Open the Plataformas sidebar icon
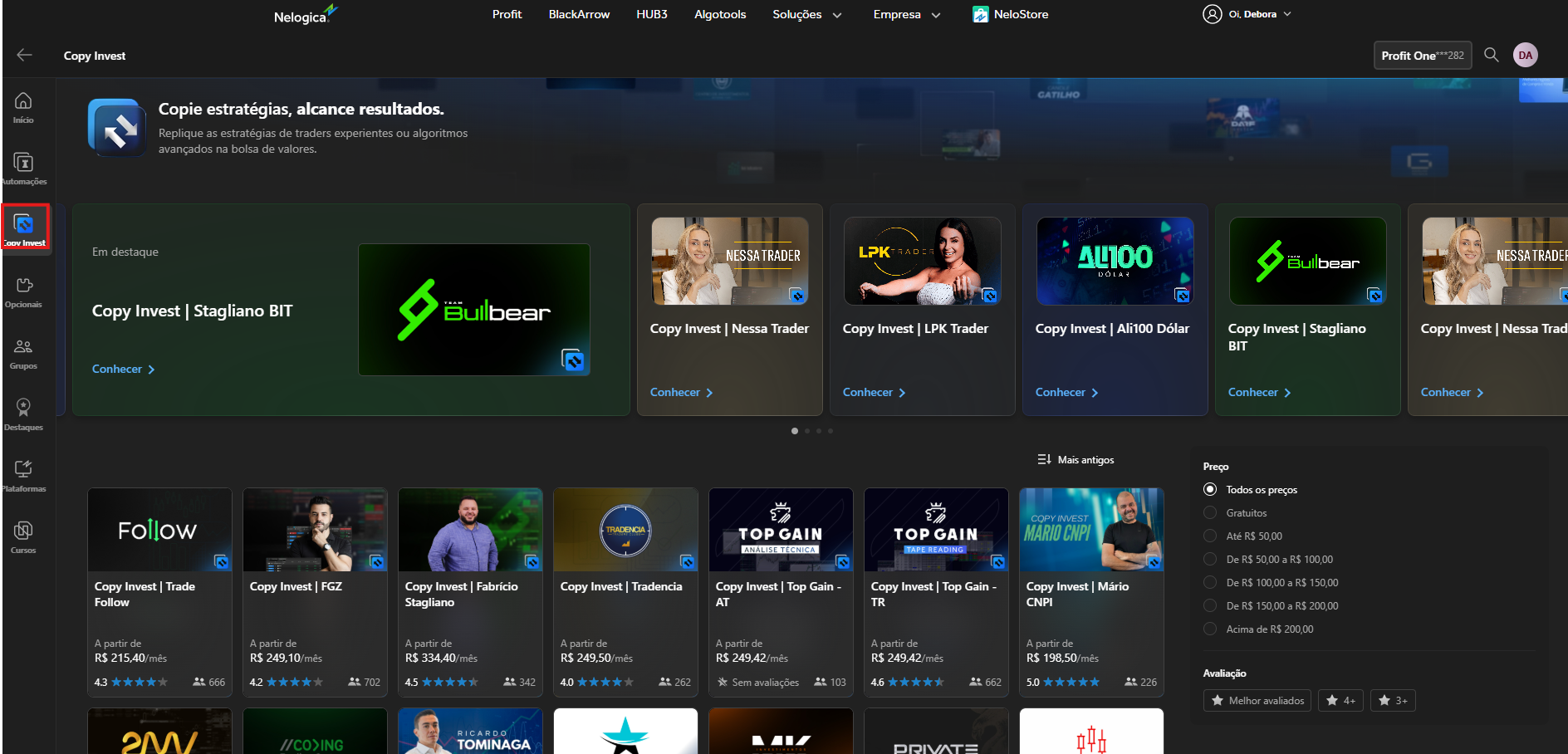The height and width of the screenshot is (754, 1568). [x=23, y=469]
